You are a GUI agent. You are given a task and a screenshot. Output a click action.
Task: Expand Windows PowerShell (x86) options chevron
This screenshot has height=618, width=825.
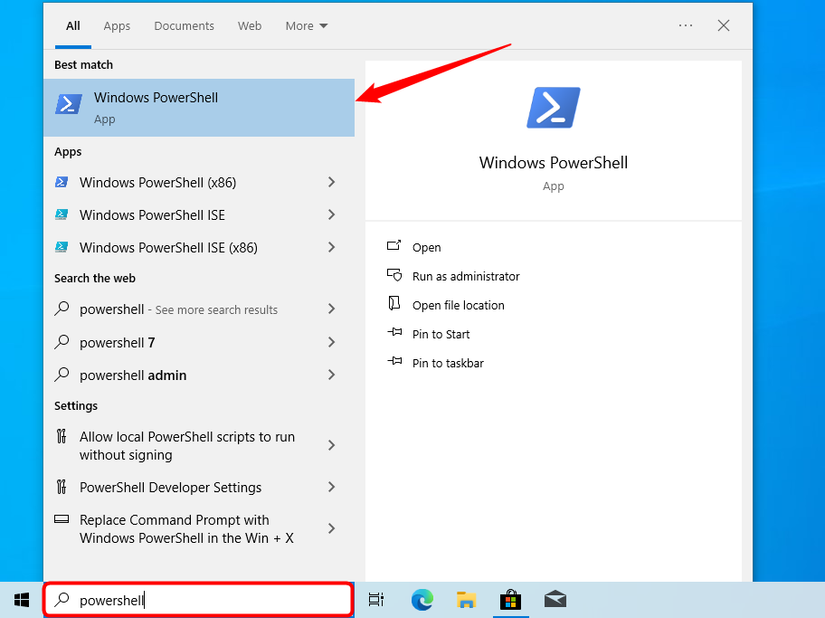[x=331, y=182]
